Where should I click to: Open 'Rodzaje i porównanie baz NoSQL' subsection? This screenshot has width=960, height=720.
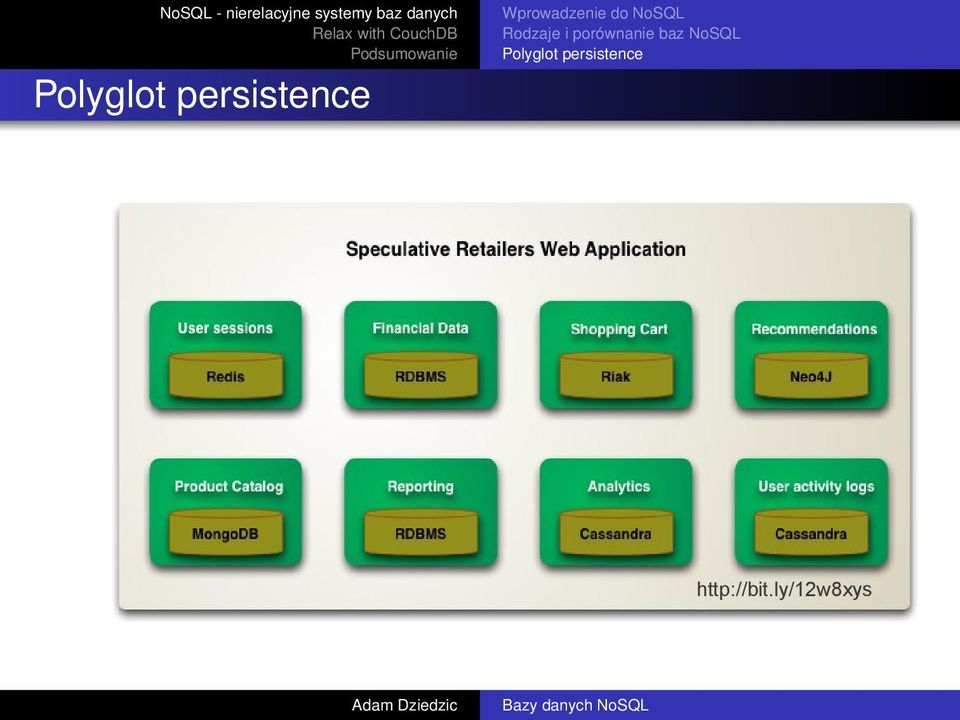coord(621,34)
